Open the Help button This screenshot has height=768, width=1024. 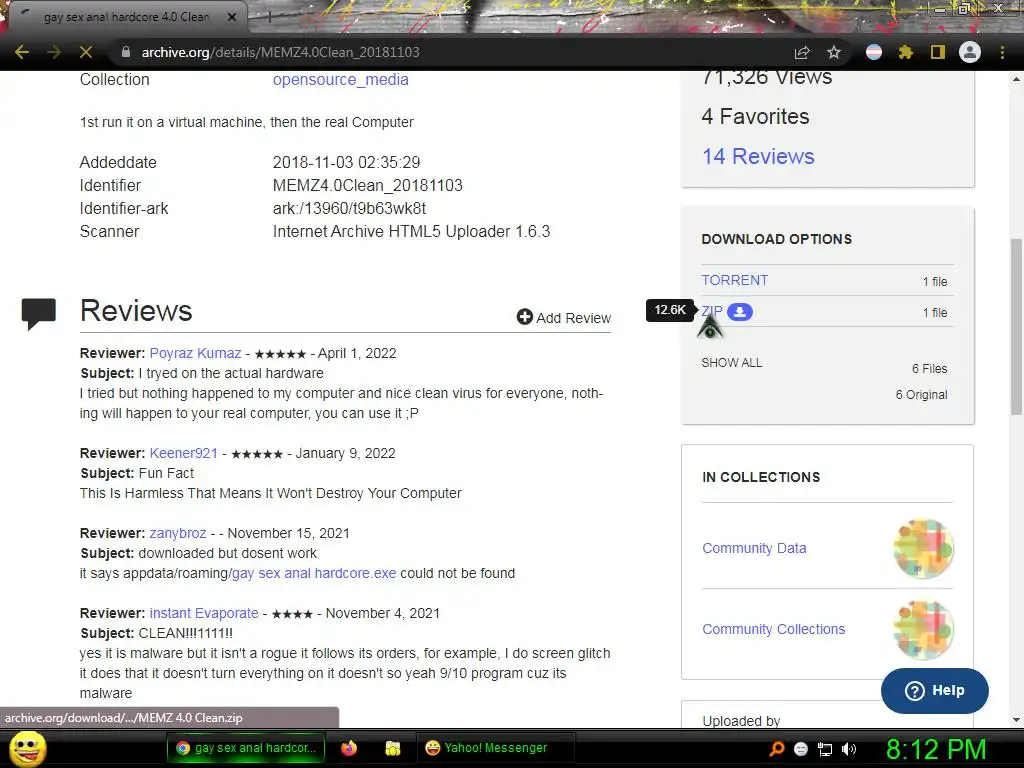click(x=935, y=690)
